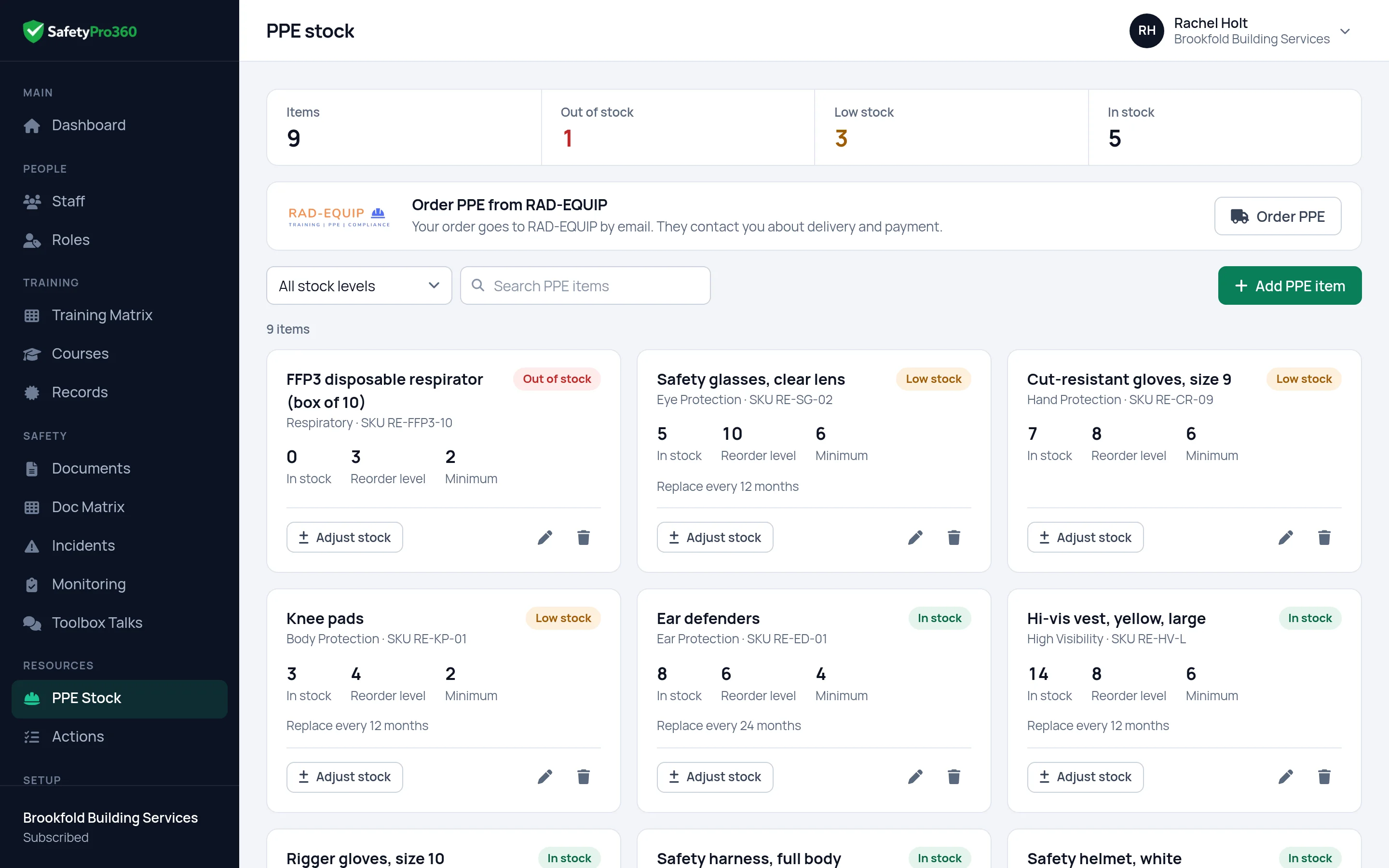Click the Out of stock summary card
The image size is (1389, 868).
point(677,127)
